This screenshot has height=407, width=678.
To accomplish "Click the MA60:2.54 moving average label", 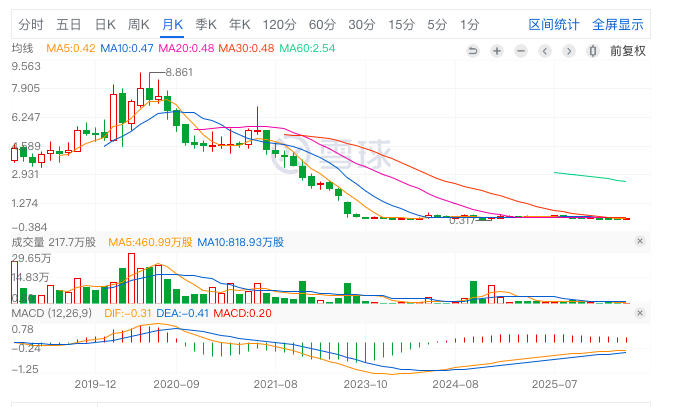I will tap(307, 48).
